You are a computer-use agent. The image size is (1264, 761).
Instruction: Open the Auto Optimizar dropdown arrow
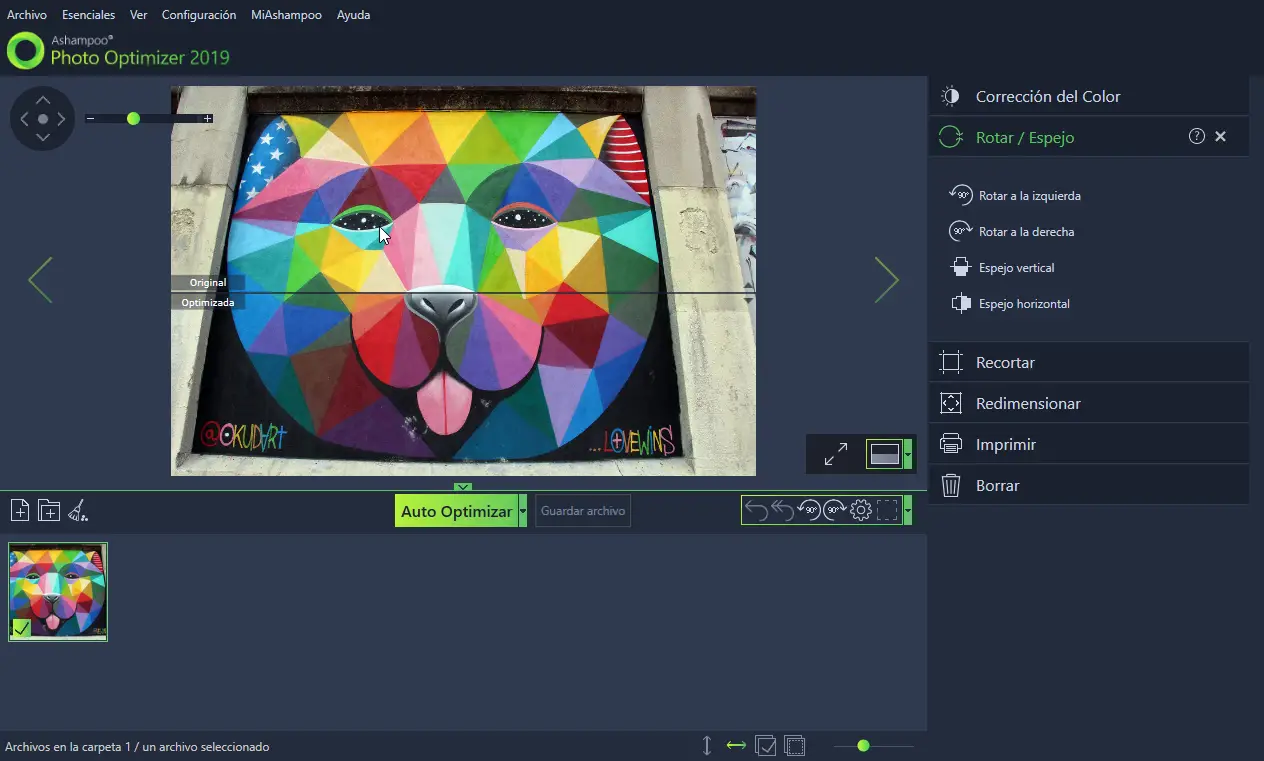[x=523, y=511]
